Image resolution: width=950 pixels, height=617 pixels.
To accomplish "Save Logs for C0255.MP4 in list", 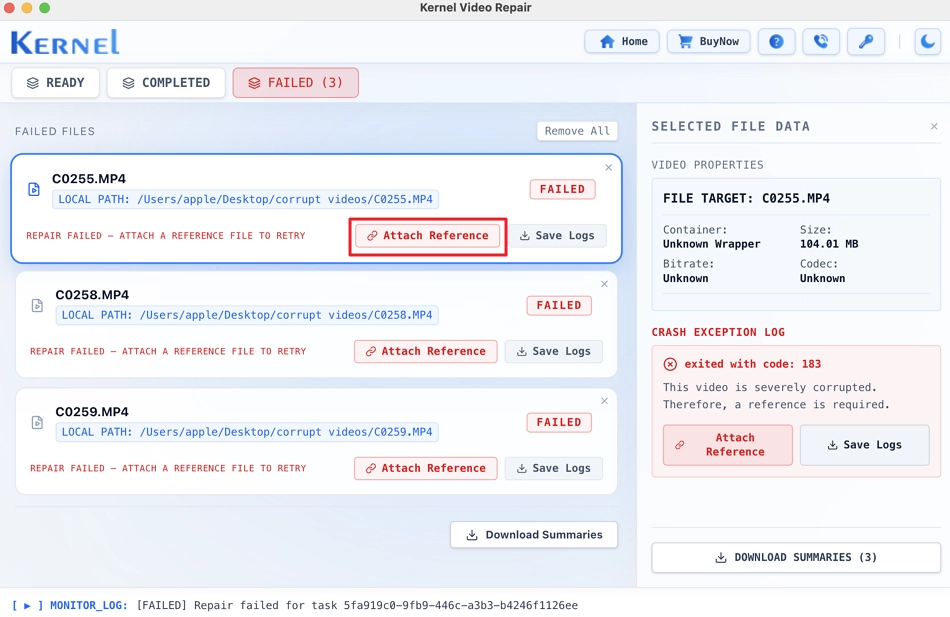I will (557, 236).
